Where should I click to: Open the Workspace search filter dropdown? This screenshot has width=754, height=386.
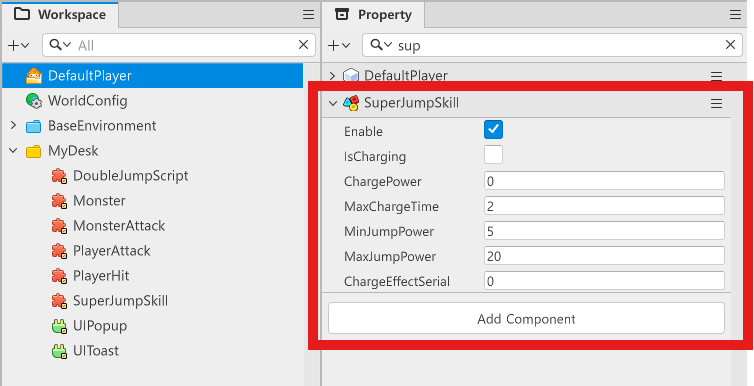click(61, 45)
